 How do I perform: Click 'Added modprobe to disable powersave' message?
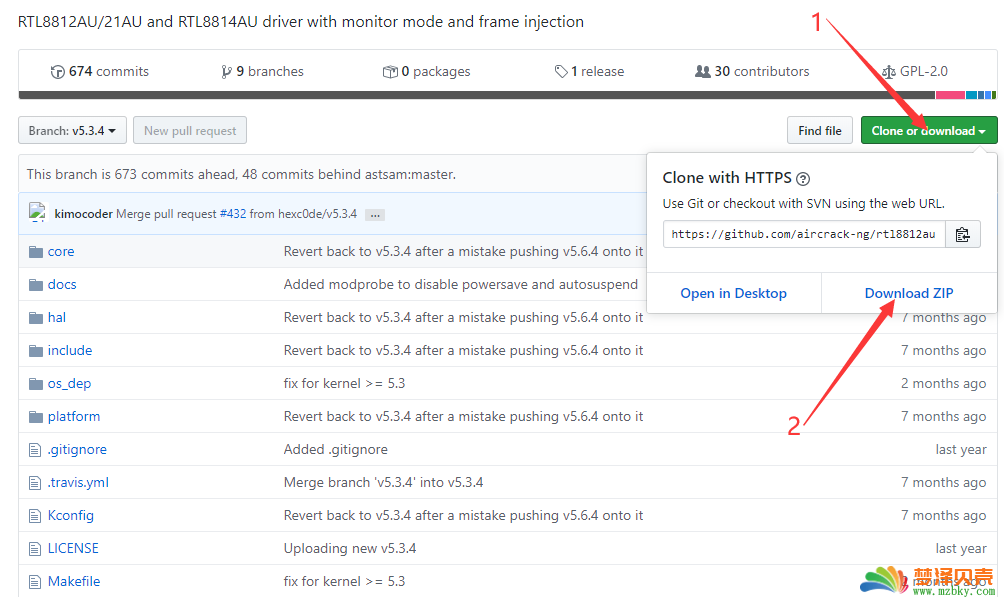pyautogui.click(x=460, y=284)
